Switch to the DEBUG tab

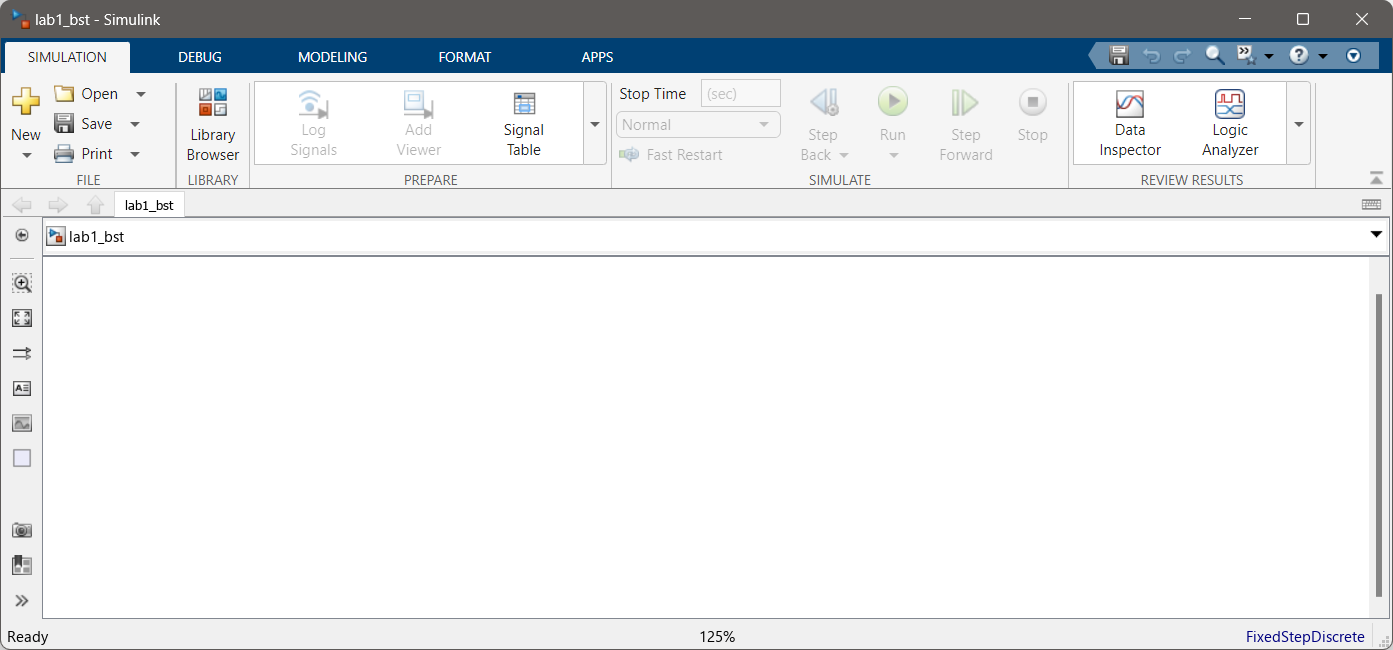pos(200,57)
